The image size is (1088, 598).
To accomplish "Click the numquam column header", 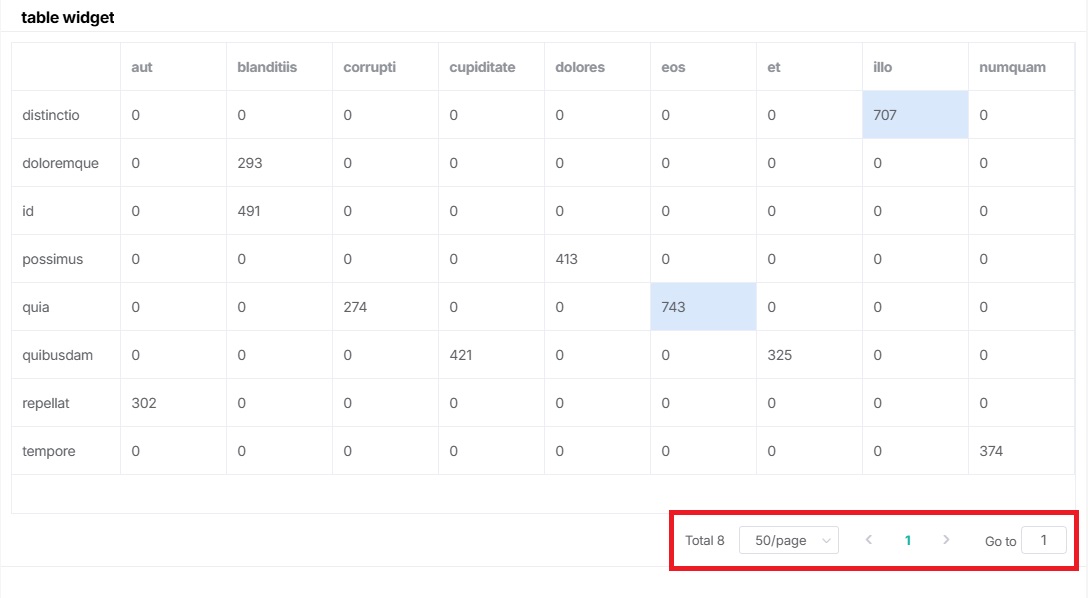I will (1012, 67).
